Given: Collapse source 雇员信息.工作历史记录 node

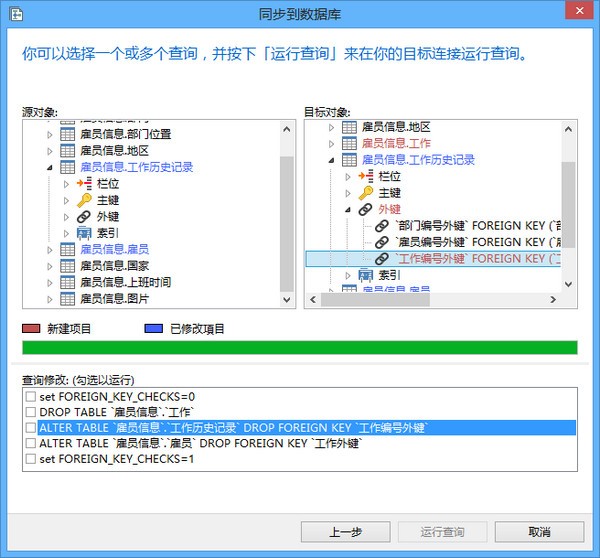Looking at the screenshot, I should pyautogui.click(x=50, y=167).
